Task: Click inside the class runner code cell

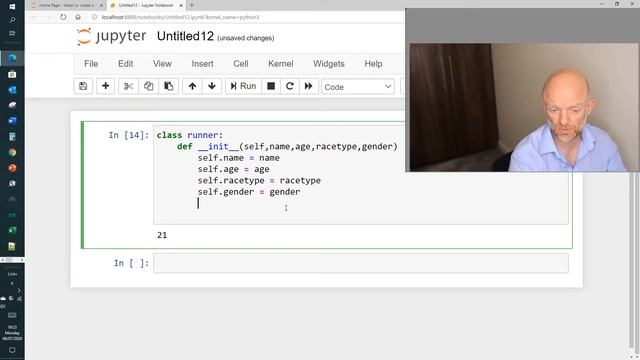Action: pyautogui.click(x=361, y=175)
